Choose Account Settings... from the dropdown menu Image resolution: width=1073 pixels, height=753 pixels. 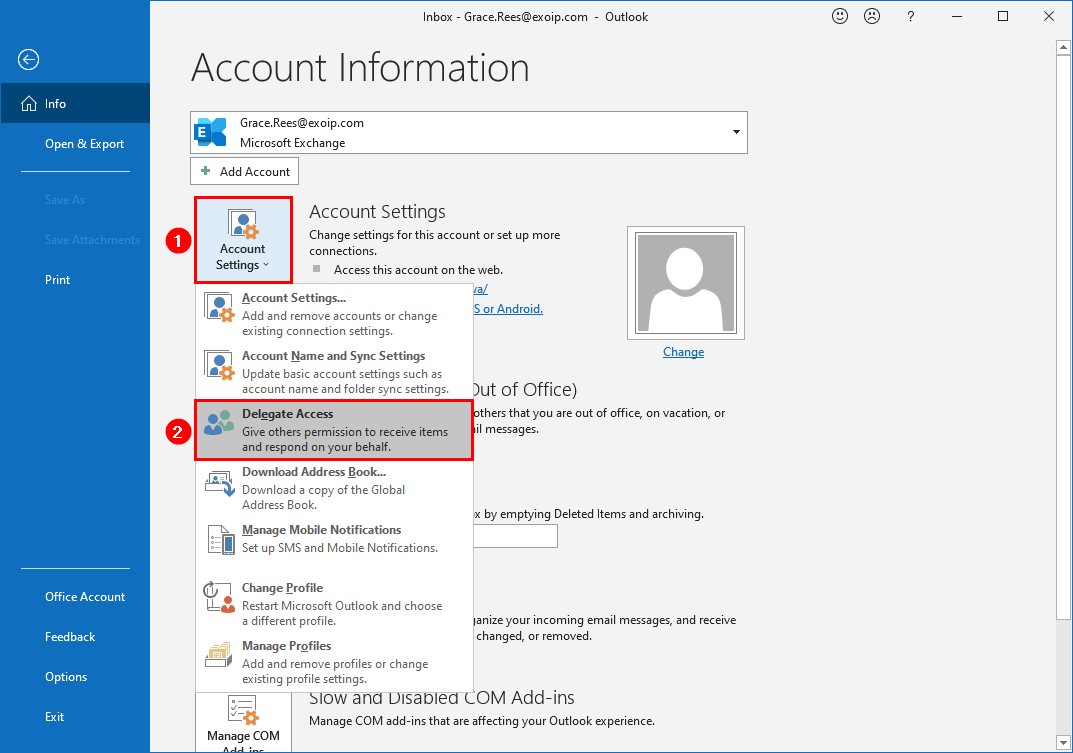[x=334, y=314]
